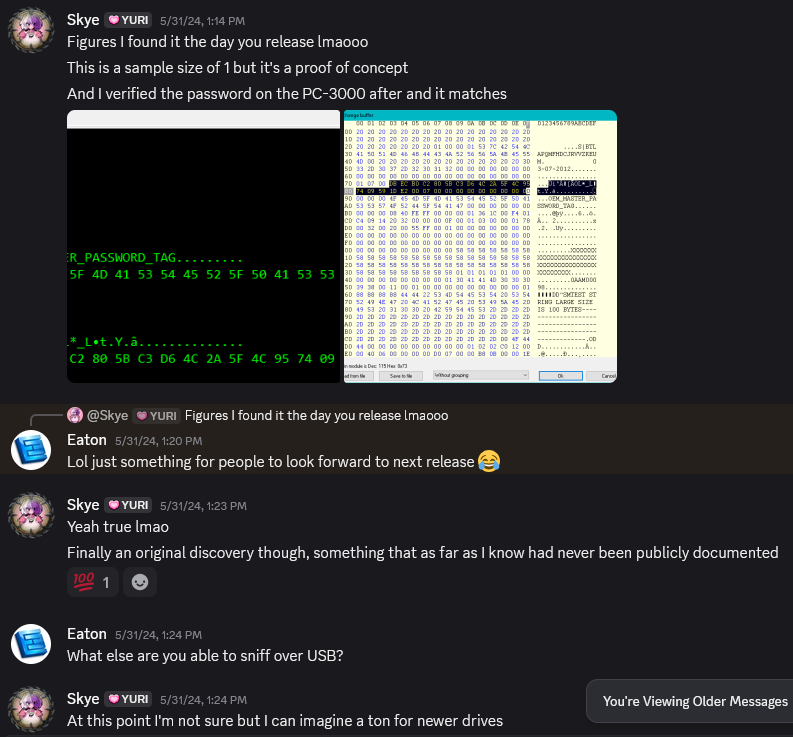
Task: Open Eaton's avatar on the 1:20 PM message
Action: pos(31,450)
